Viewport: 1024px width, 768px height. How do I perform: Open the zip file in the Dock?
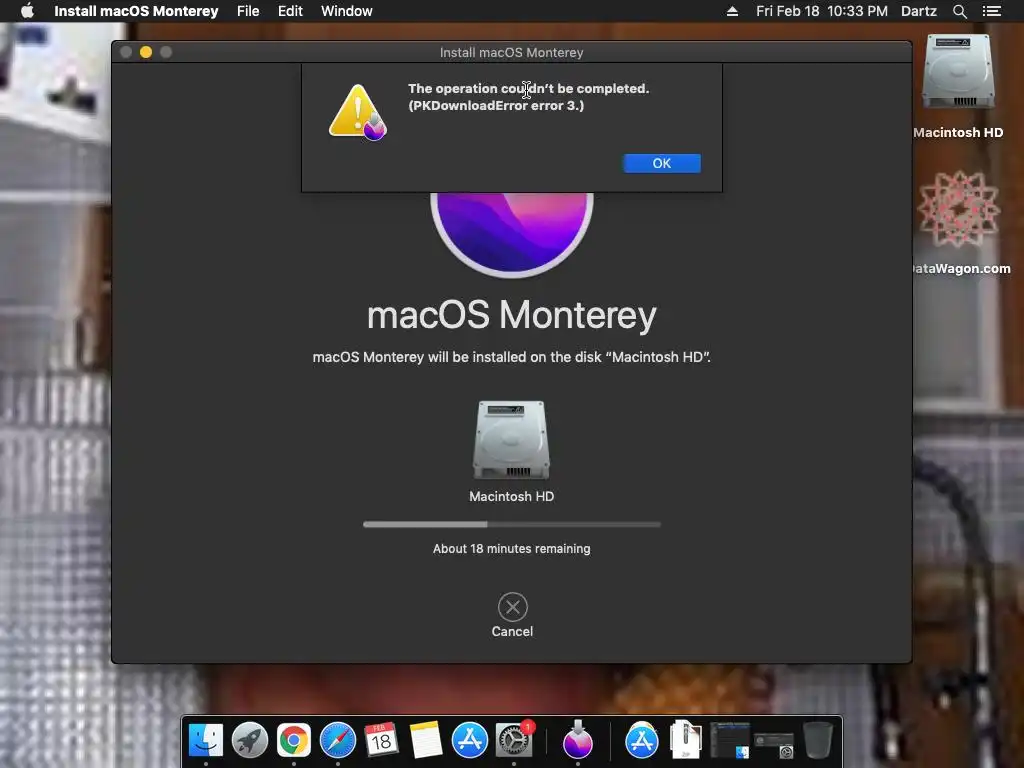pos(685,740)
